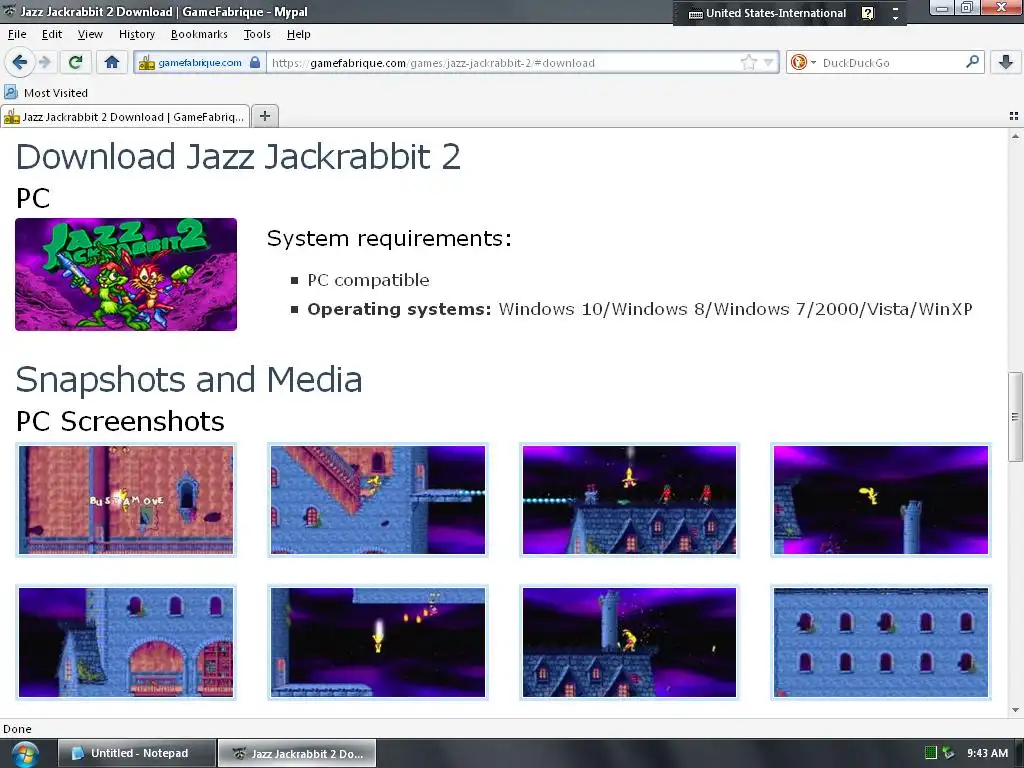Click the 'Operating systems:' bold label

tap(399, 309)
